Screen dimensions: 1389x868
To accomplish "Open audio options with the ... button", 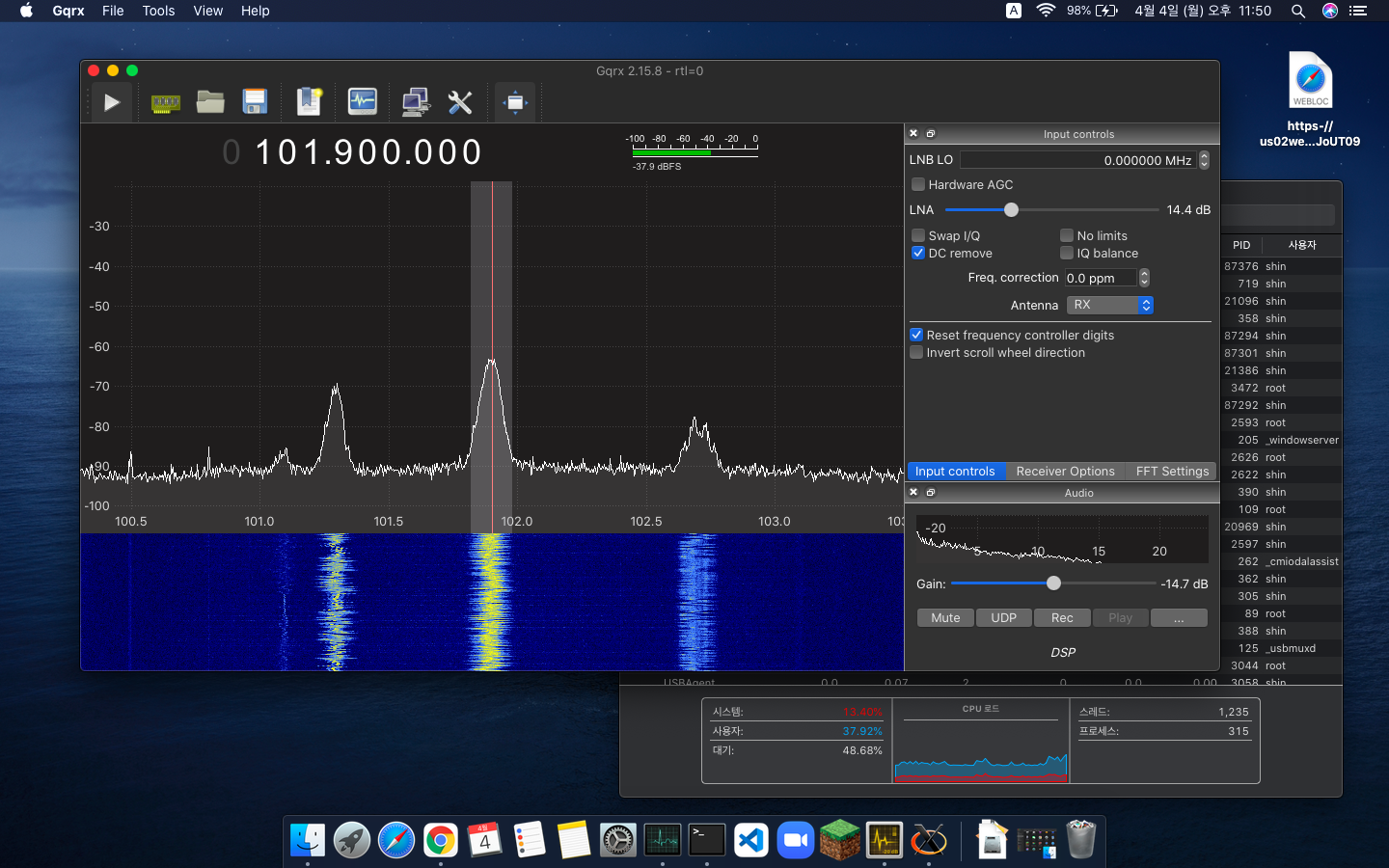I will [x=1179, y=617].
